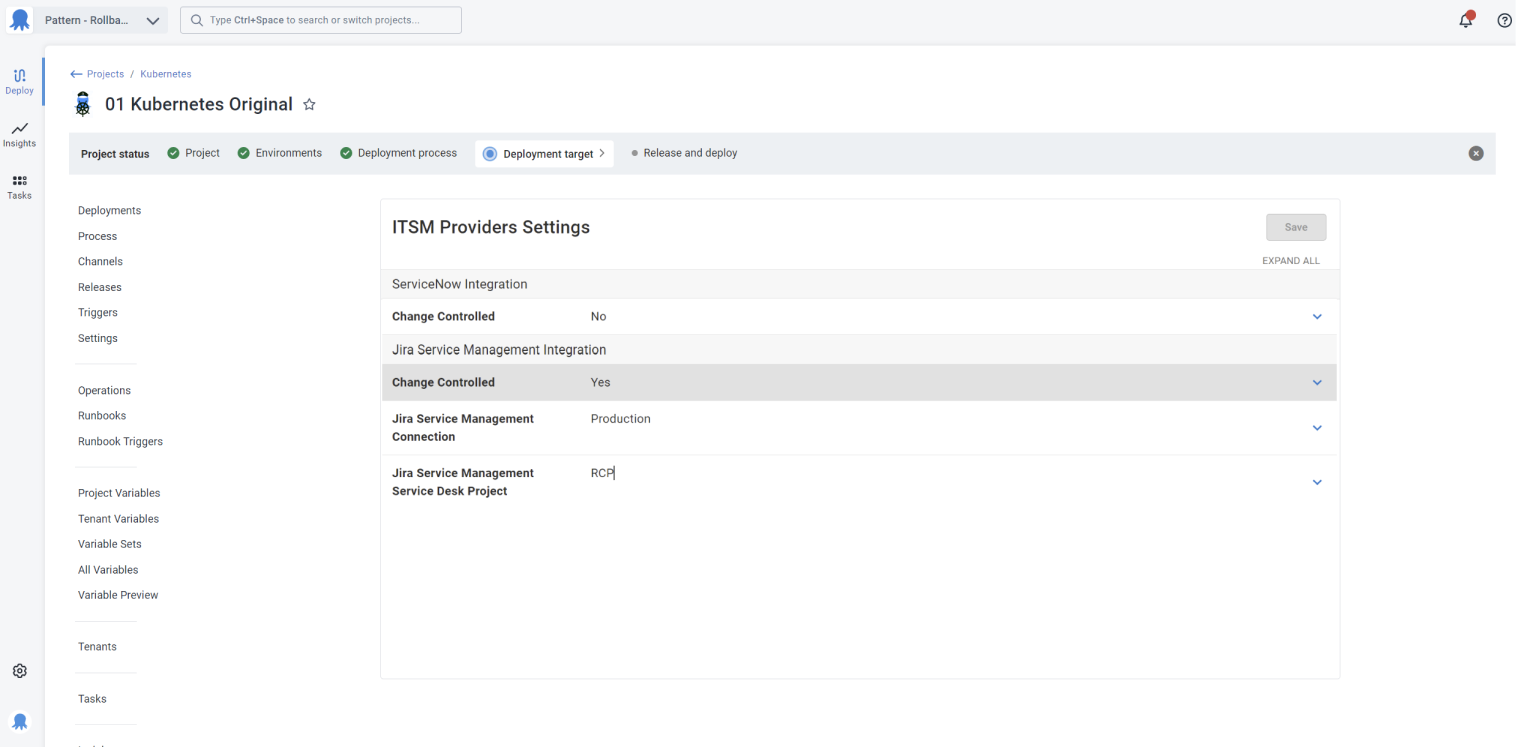Click the back arrow beside Projects breadcrumb
Image resolution: width=1516 pixels, height=747 pixels.
pyautogui.click(x=75, y=73)
